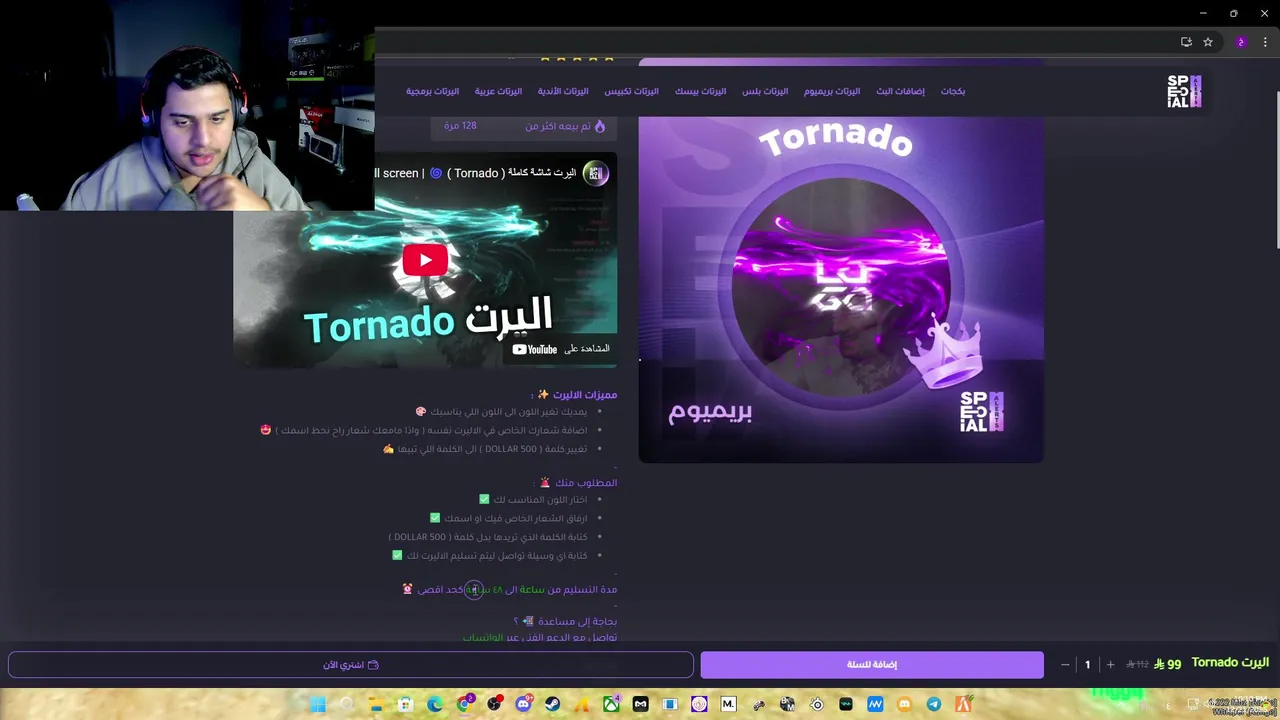
Task: Select the '128 مرة' sold count text
Action: tap(460, 126)
